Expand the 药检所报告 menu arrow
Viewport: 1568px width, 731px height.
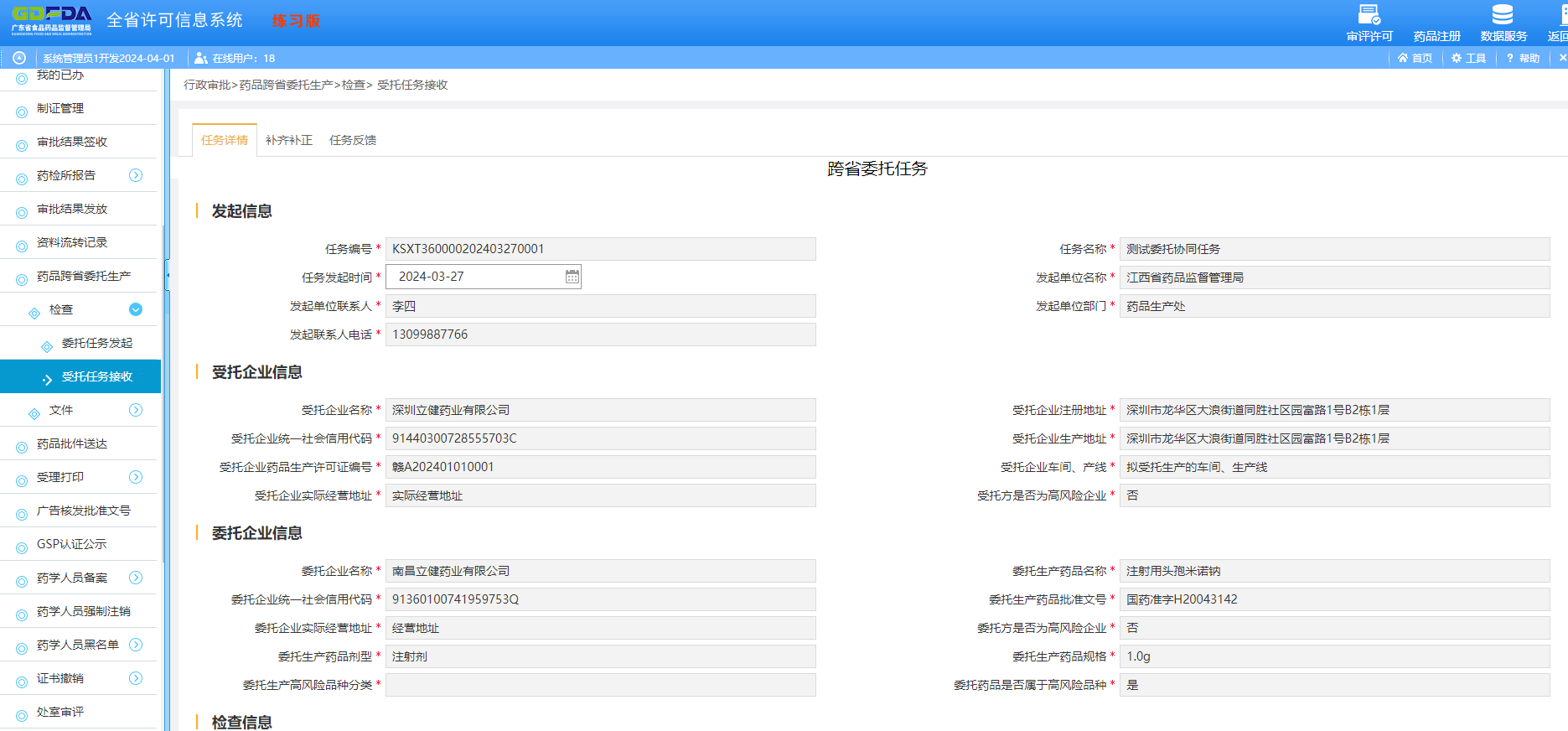(136, 175)
